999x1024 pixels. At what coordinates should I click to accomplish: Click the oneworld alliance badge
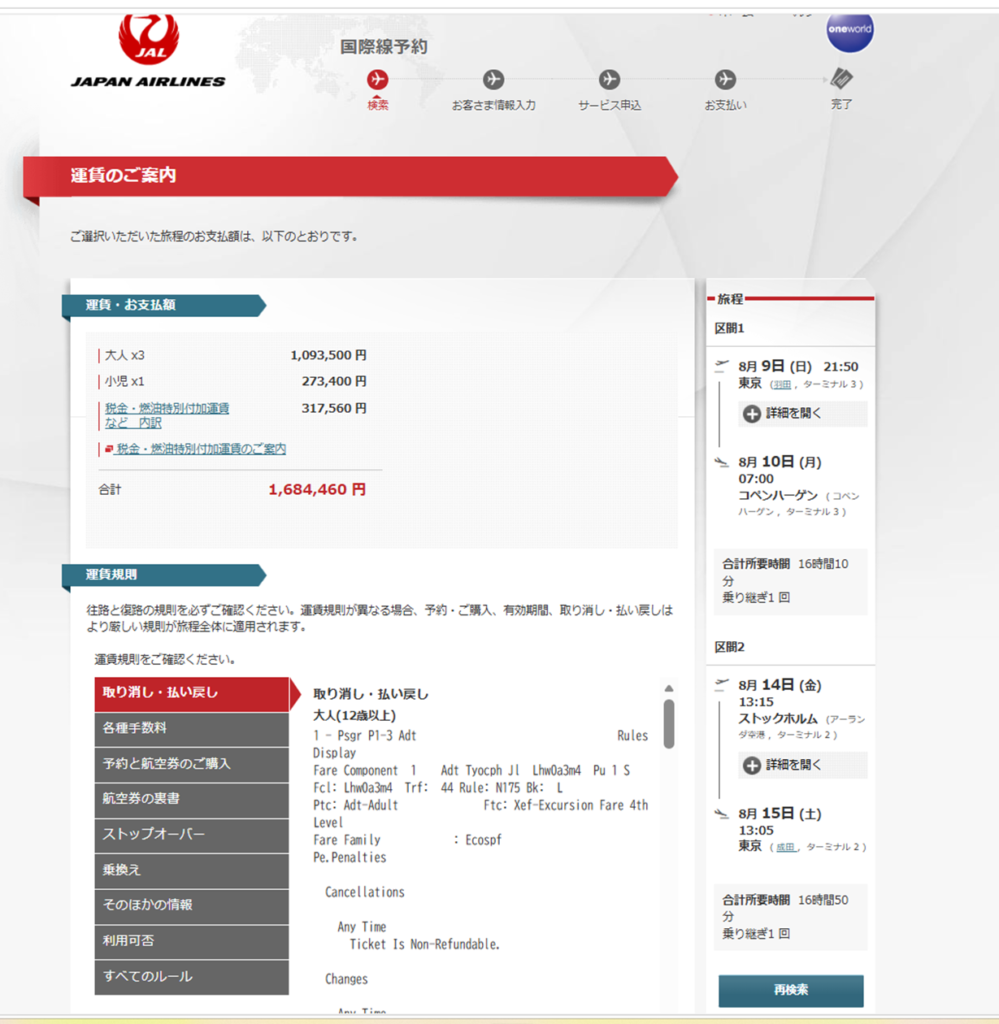point(849,29)
